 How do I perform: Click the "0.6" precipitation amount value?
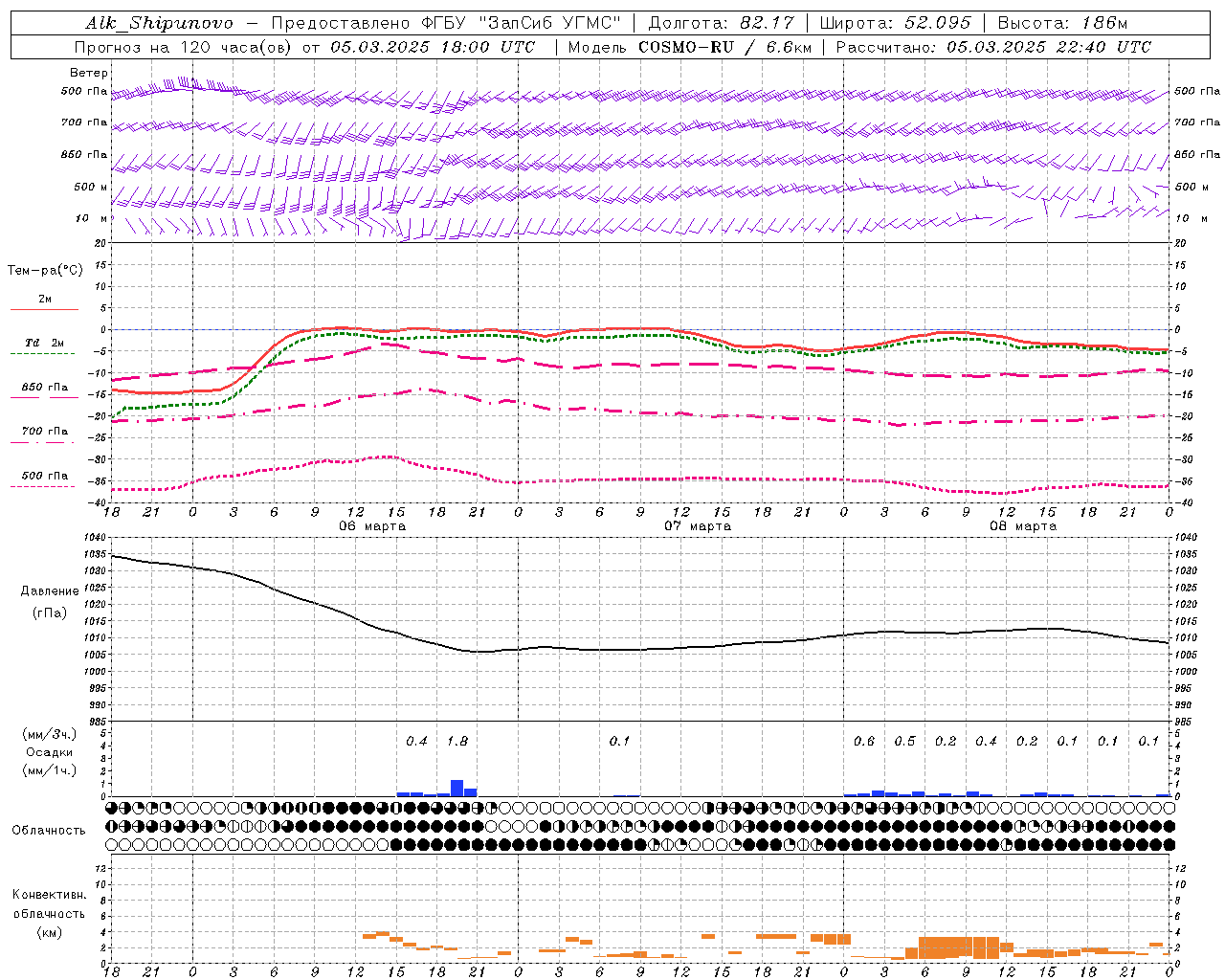coord(864,741)
